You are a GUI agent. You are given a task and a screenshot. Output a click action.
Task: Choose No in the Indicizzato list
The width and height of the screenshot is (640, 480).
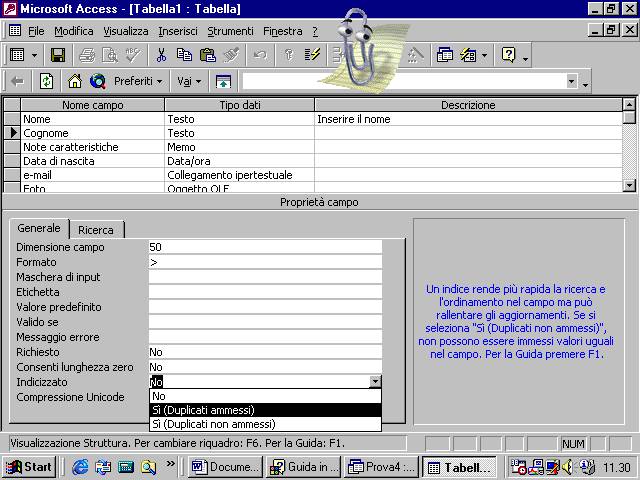coord(265,396)
